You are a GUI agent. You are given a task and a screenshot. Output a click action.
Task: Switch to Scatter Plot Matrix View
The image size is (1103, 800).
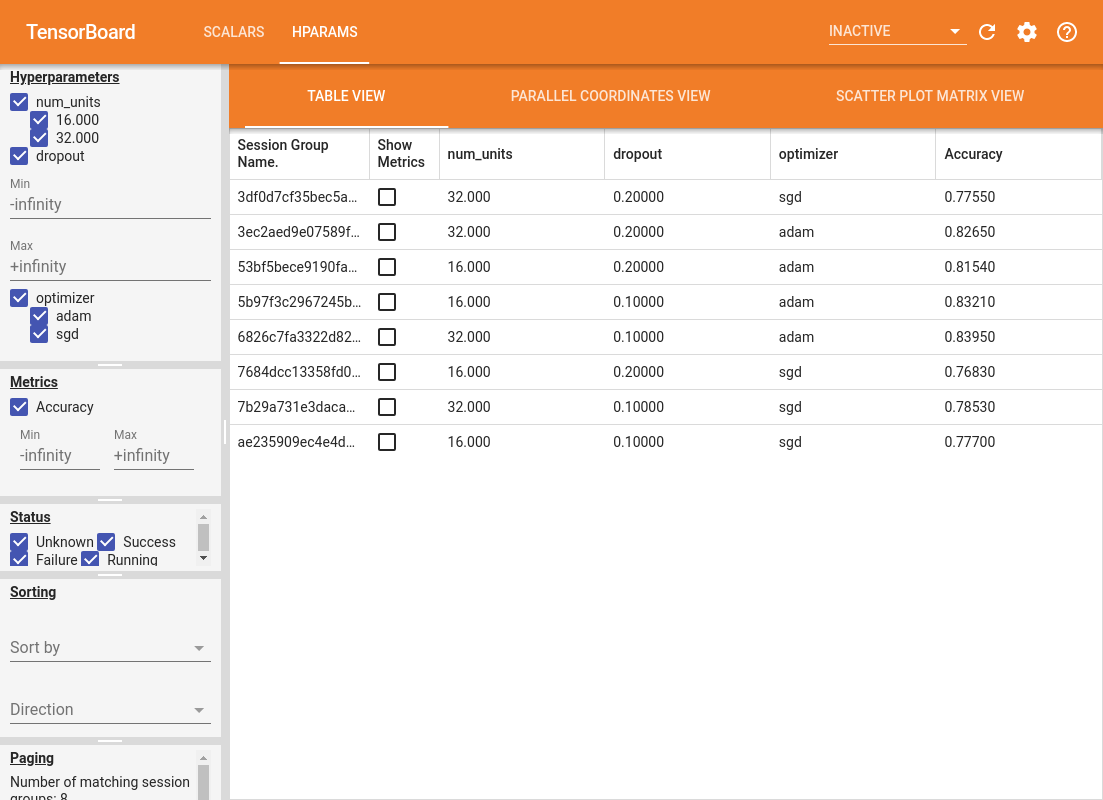[x=929, y=96]
